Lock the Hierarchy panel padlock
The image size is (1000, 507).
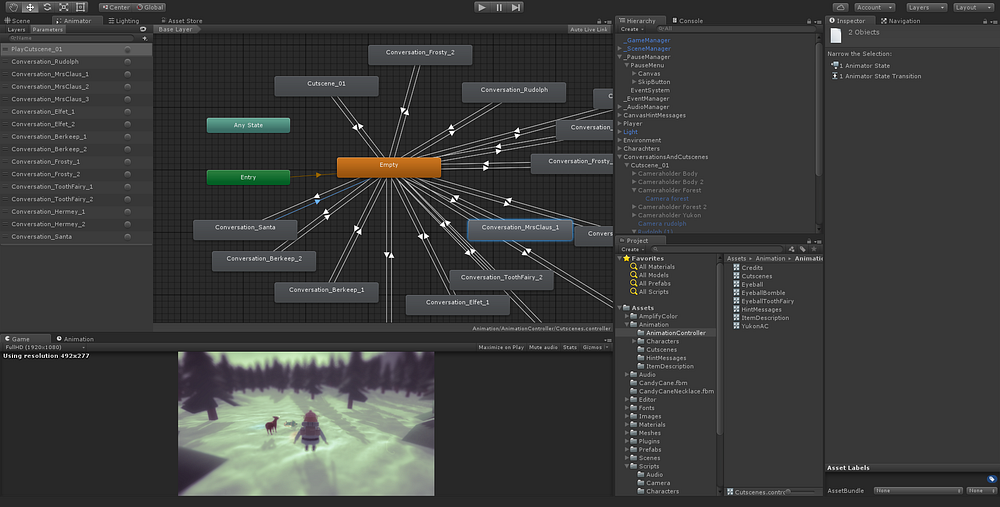pyautogui.click(x=809, y=21)
